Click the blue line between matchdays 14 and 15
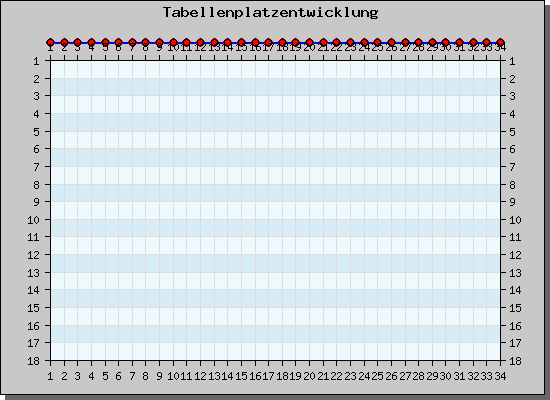This screenshot has height=400, width=550. point(234,43)
